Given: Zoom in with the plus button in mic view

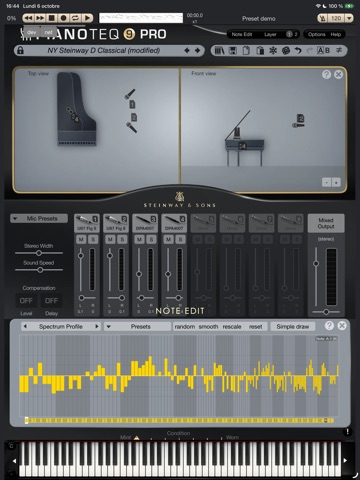Looking at the screenshot, I should pos(336,182).
